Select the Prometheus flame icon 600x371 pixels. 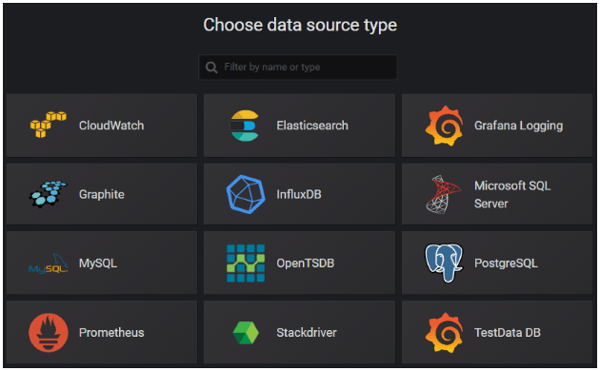click(x=48, y=332)
